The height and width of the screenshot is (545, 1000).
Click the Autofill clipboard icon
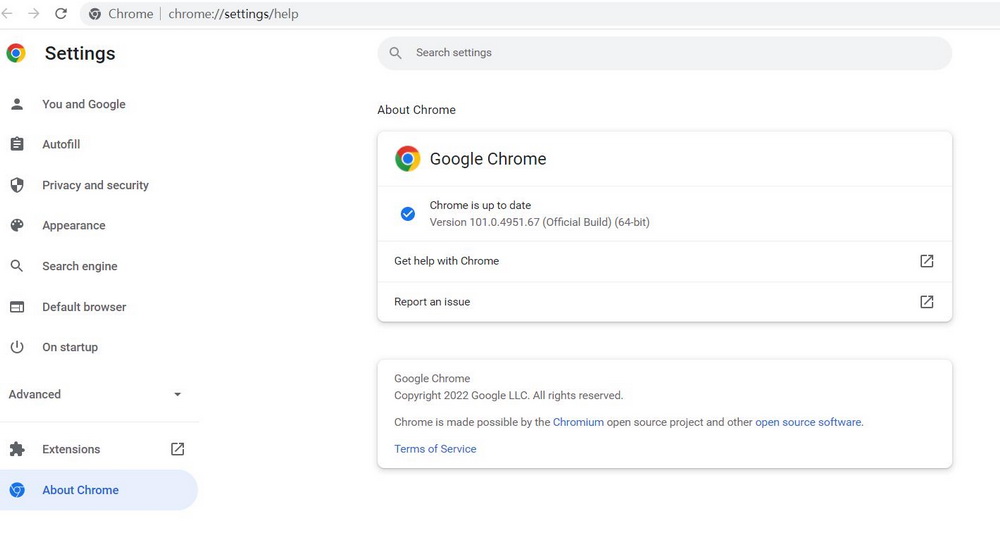point(17,145)
